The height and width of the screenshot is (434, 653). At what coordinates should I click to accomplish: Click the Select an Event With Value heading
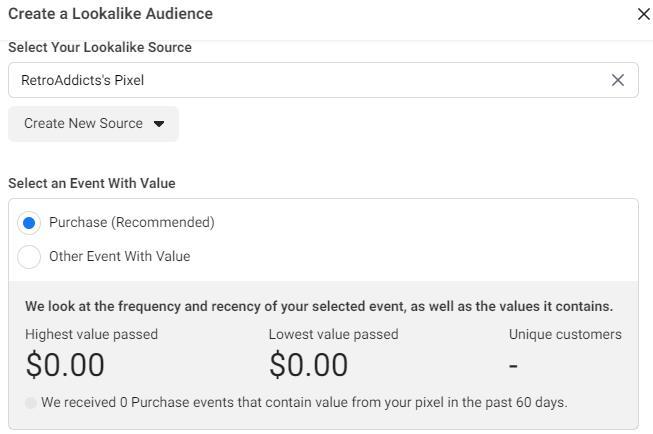tap(92, 183)
